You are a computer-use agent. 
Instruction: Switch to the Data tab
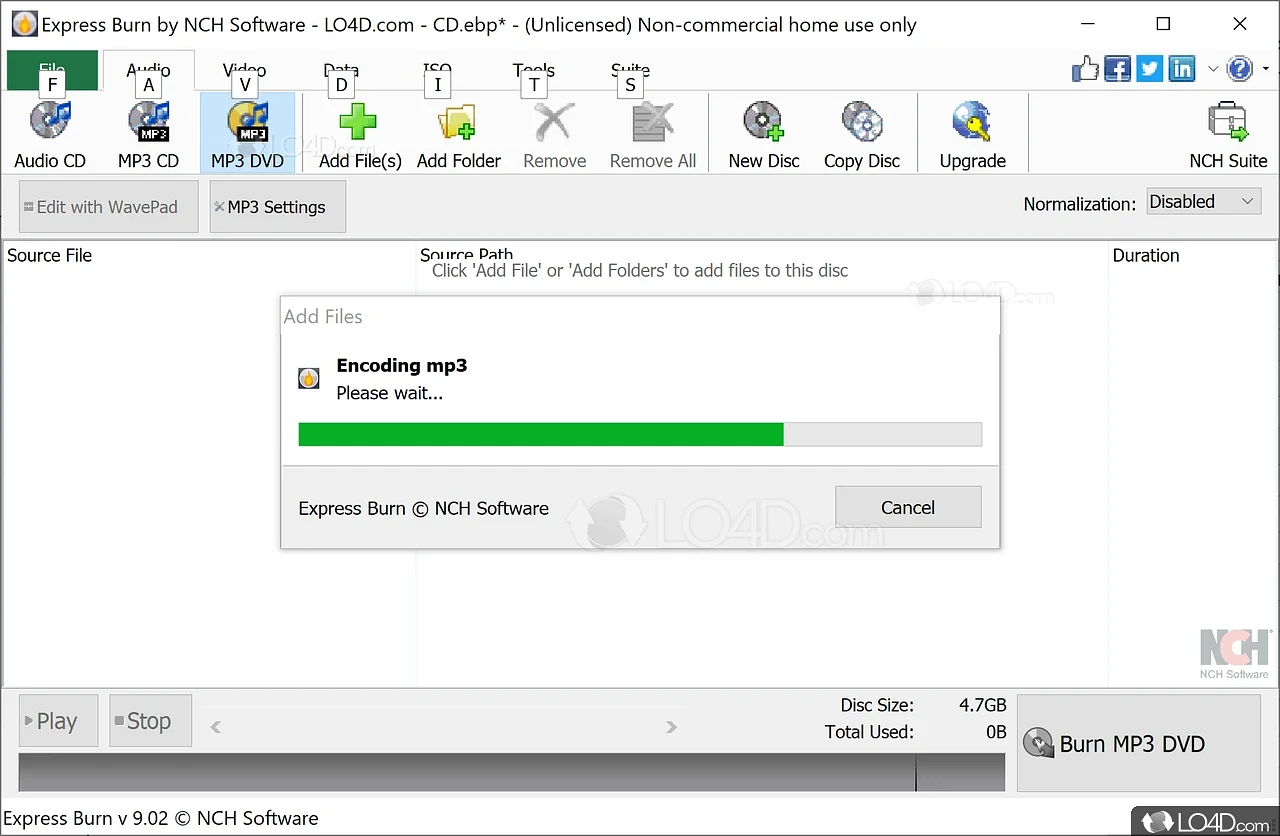coord(340,70)
